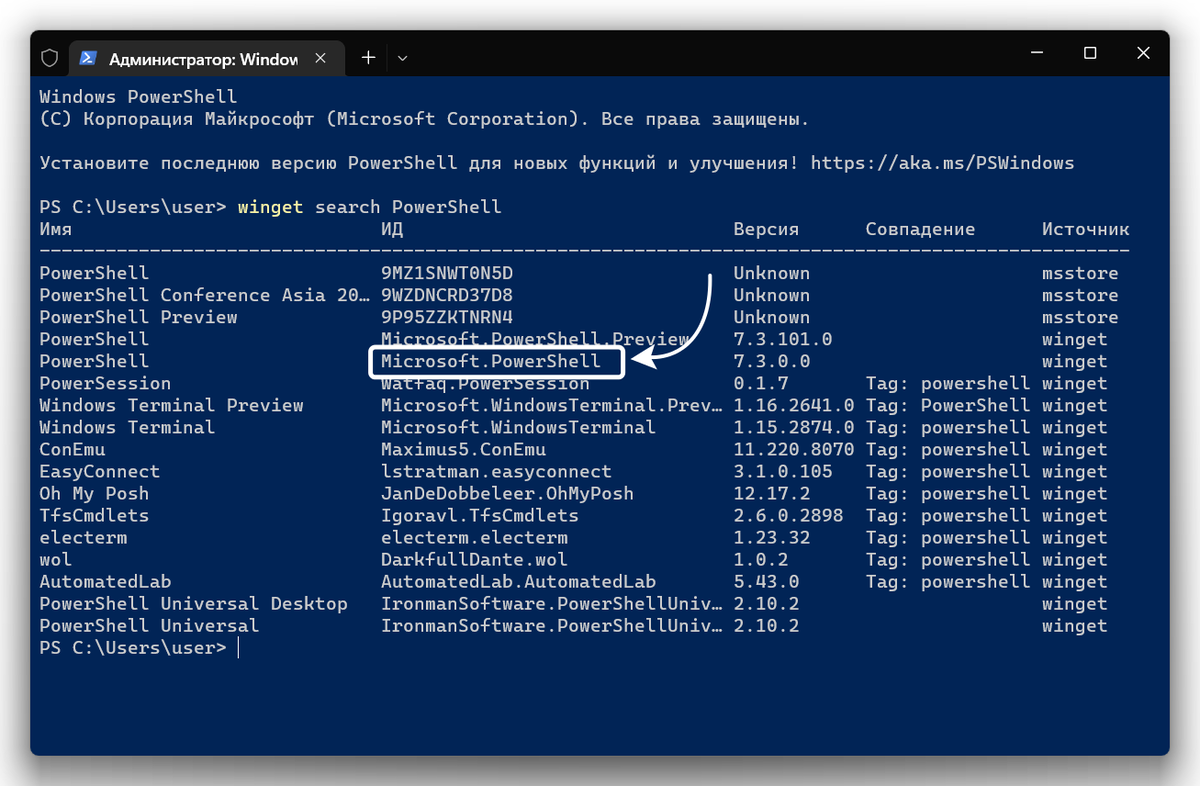Click the Microsoft.PowerShell ID text
Viewport: 1200px width, 786px height.
click(491, 361)
